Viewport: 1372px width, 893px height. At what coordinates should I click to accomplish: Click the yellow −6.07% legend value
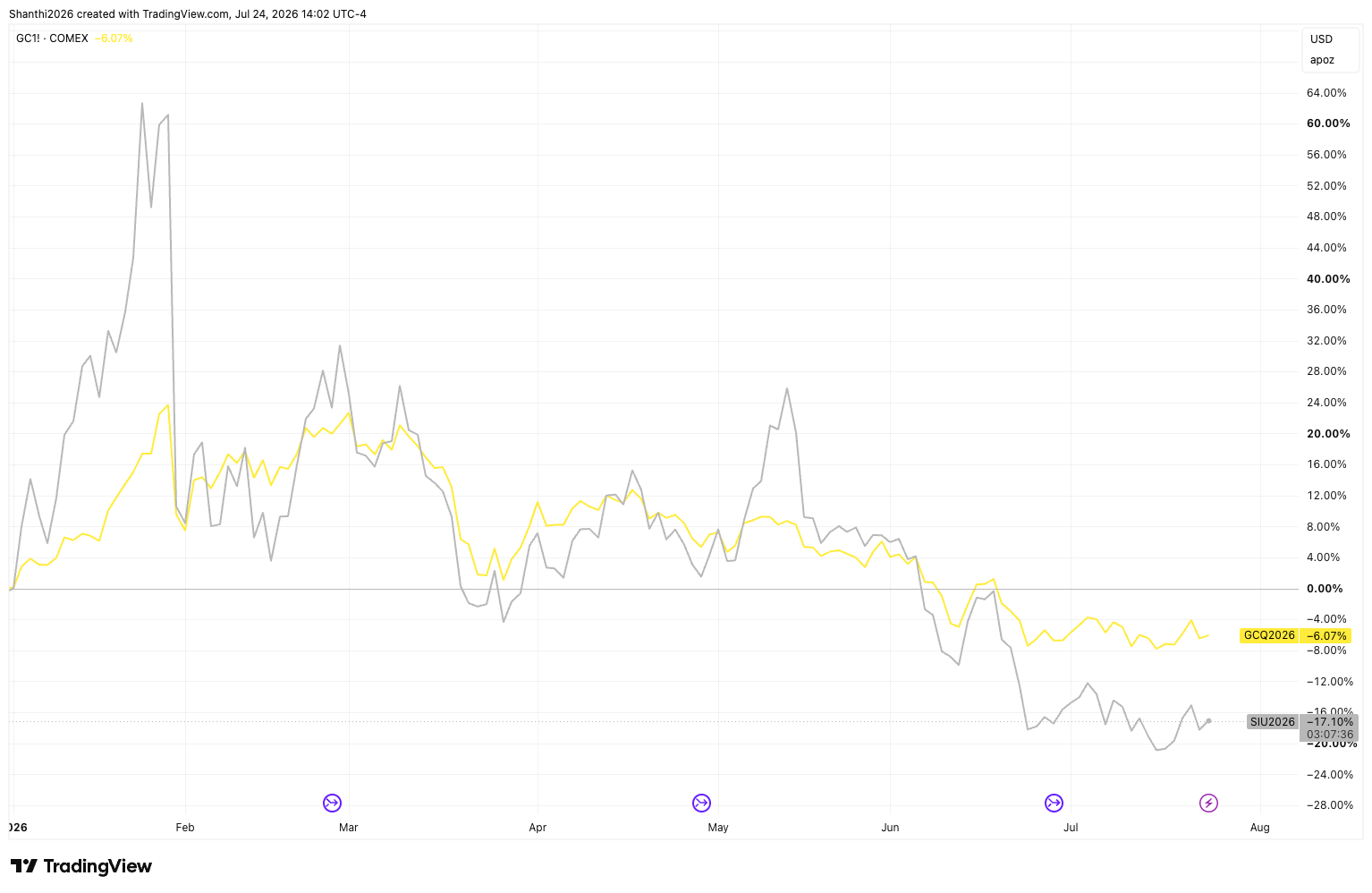coord(114,38)
